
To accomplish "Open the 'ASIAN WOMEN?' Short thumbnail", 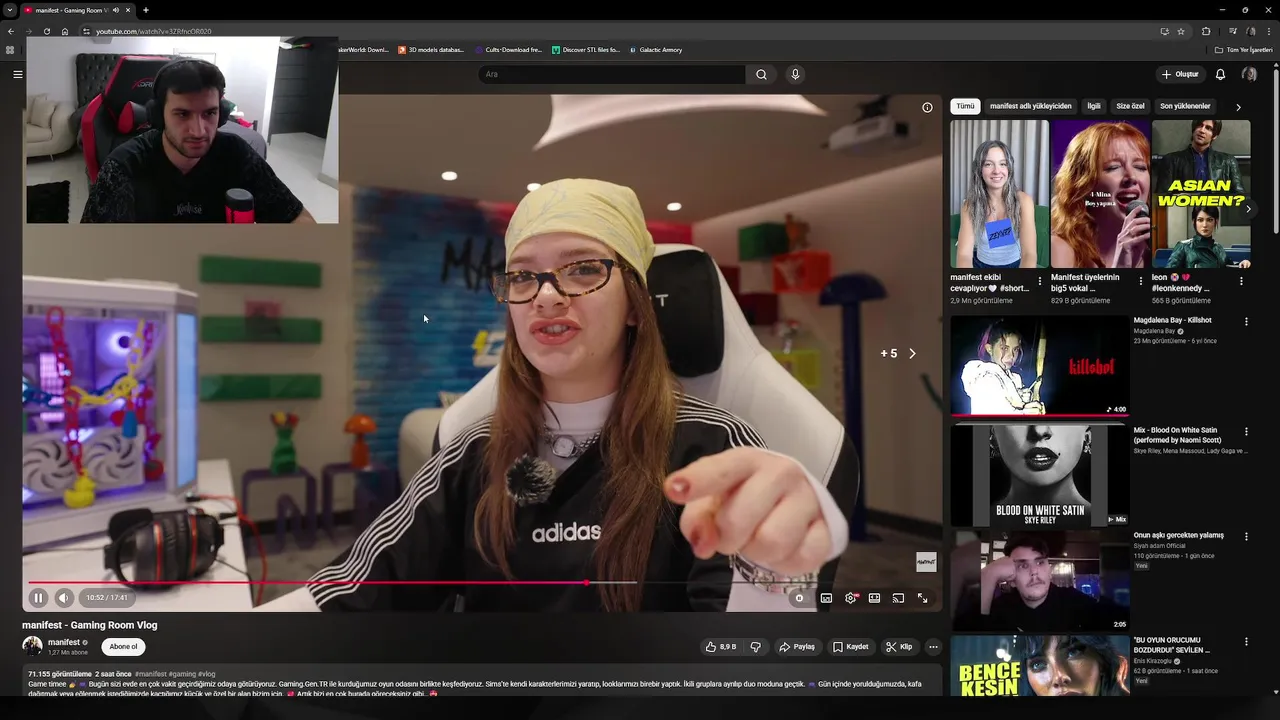I will point(1201,194).
